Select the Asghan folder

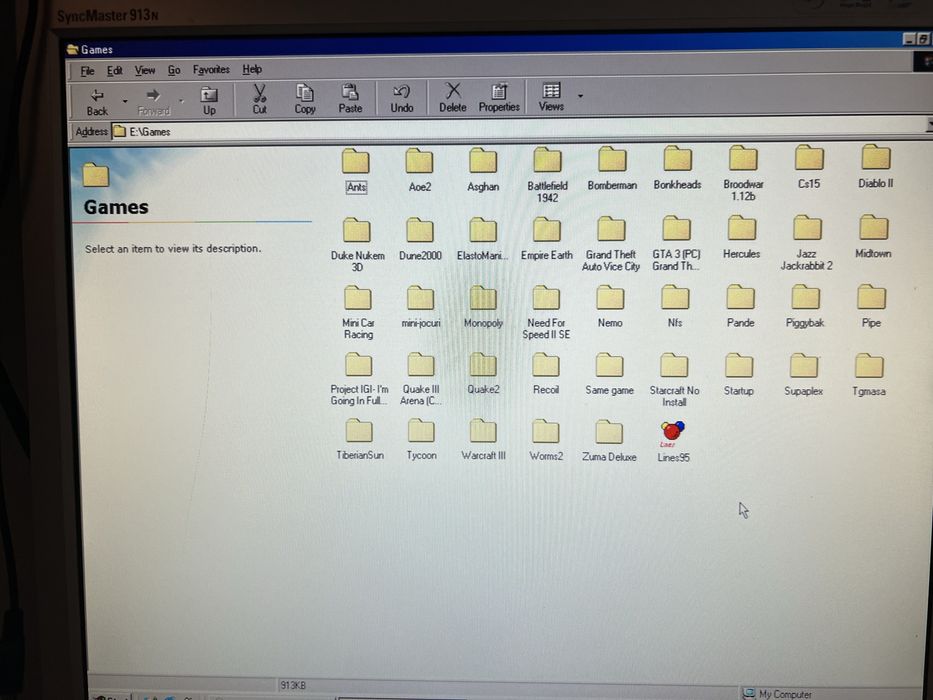[x=483, y=170]
